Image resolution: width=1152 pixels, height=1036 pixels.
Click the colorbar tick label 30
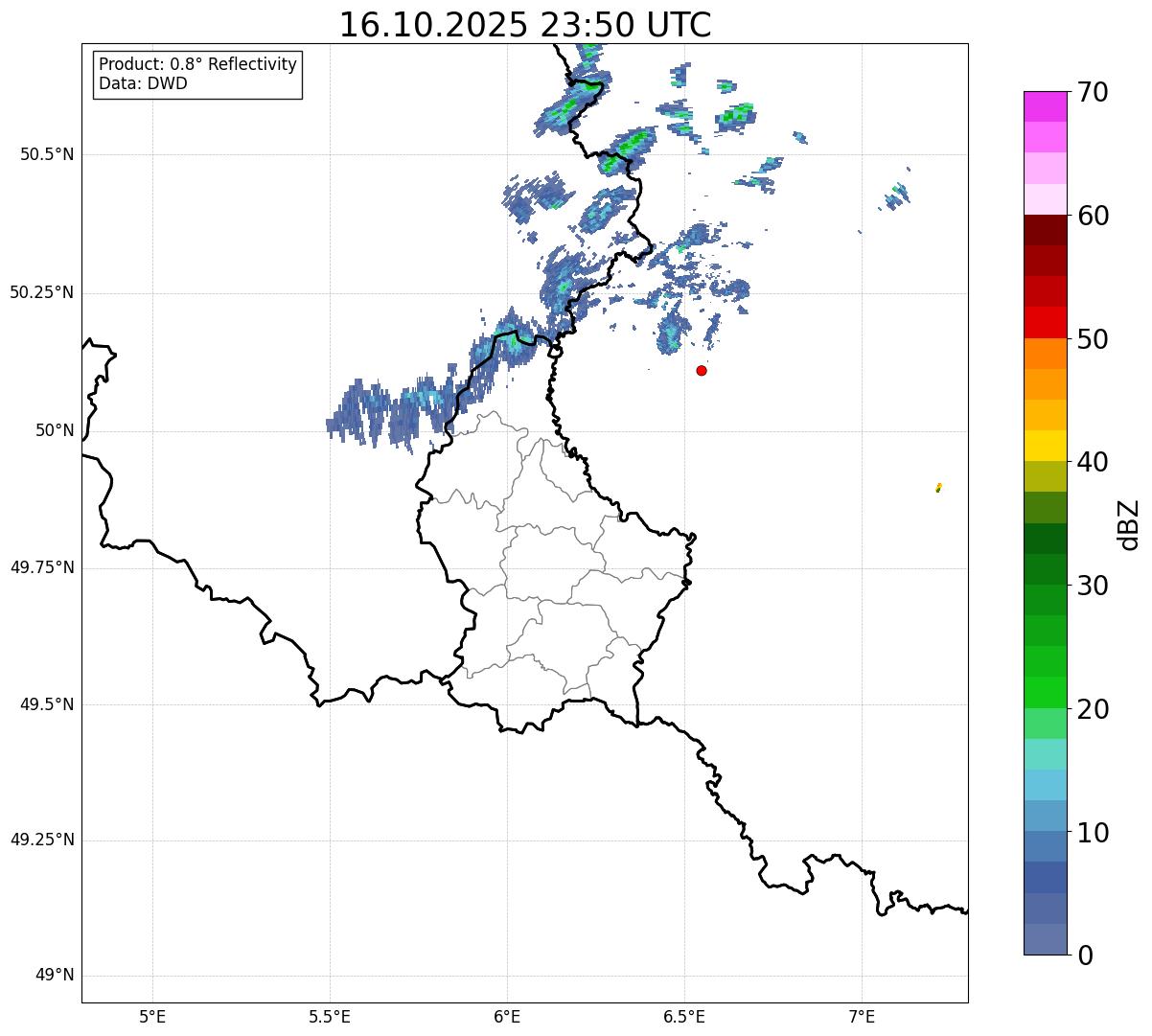pos(1093,586)
